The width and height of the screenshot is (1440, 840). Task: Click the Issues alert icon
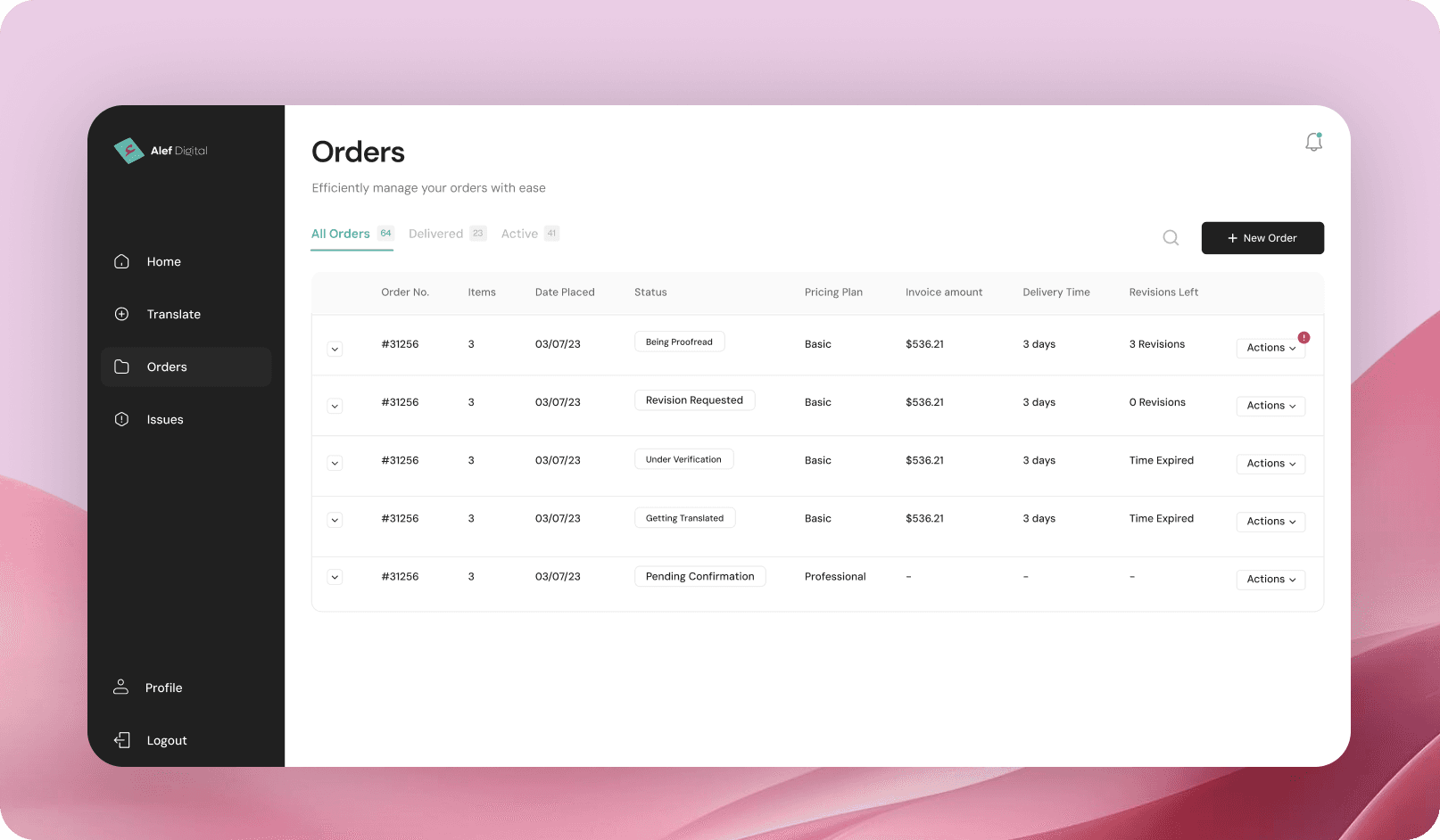(x=122, y=419)
